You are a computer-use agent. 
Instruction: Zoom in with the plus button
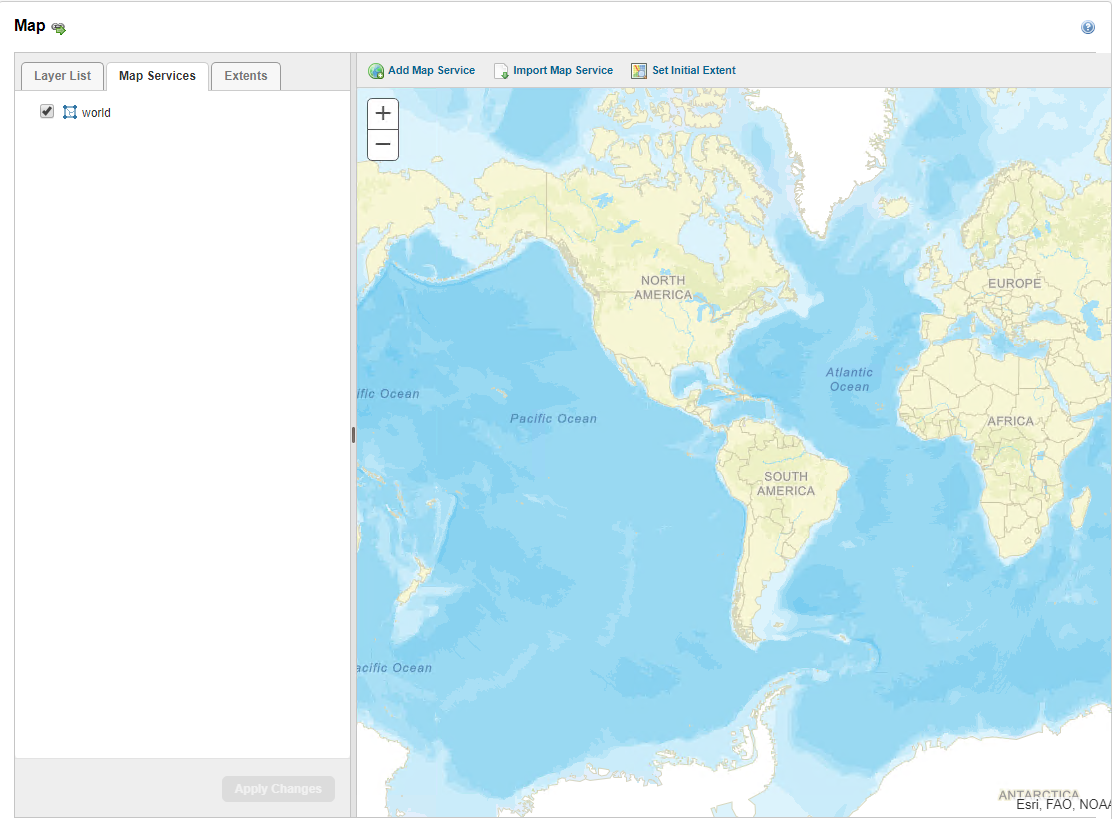pyautogui.click(x=383, y=113)
